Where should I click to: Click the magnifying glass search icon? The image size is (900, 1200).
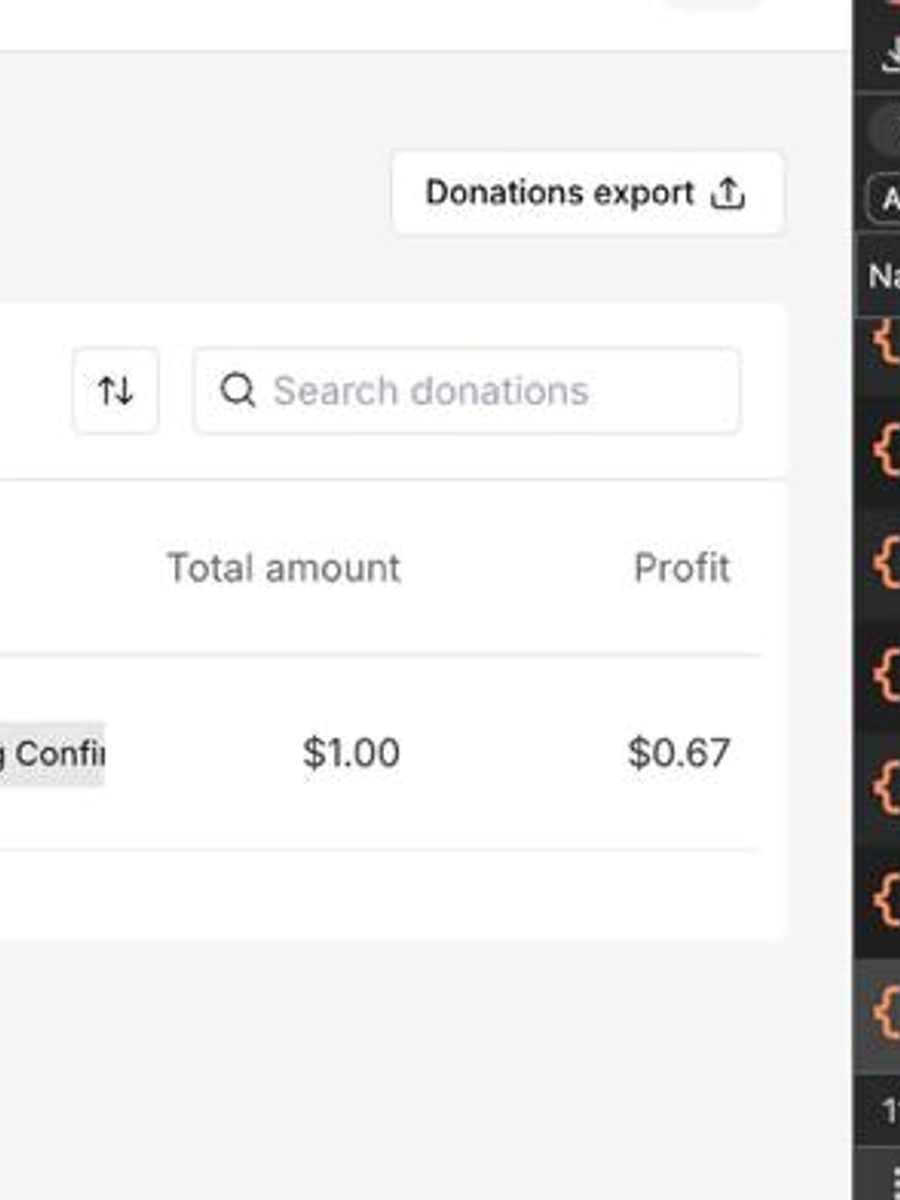(x=237, y=390)
